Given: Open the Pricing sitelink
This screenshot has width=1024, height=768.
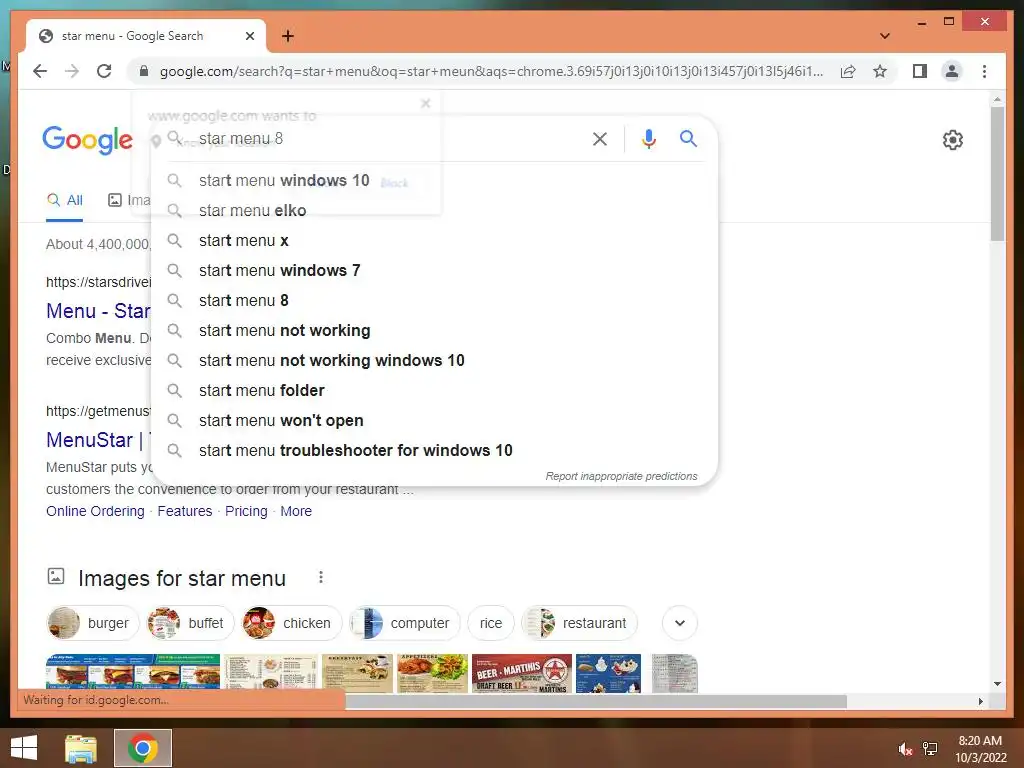Looking at the screenshot, I should click(x=246, y=511).
